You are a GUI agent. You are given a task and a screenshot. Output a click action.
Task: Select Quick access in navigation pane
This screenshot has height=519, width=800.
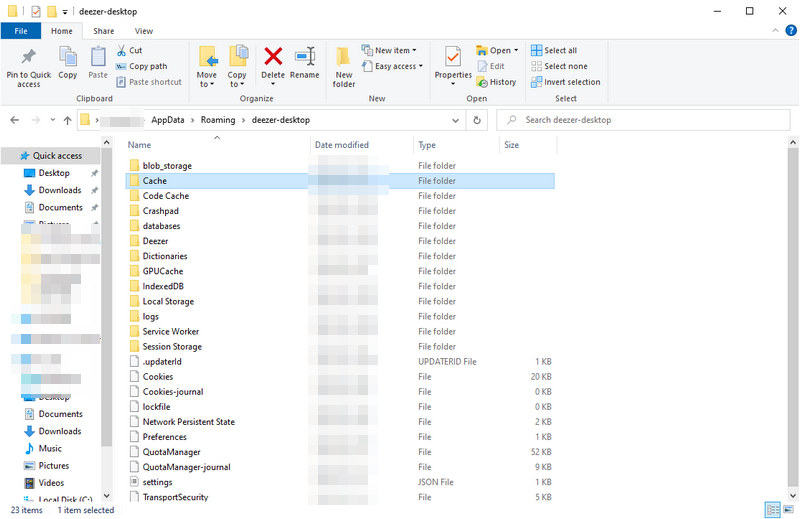51,156
